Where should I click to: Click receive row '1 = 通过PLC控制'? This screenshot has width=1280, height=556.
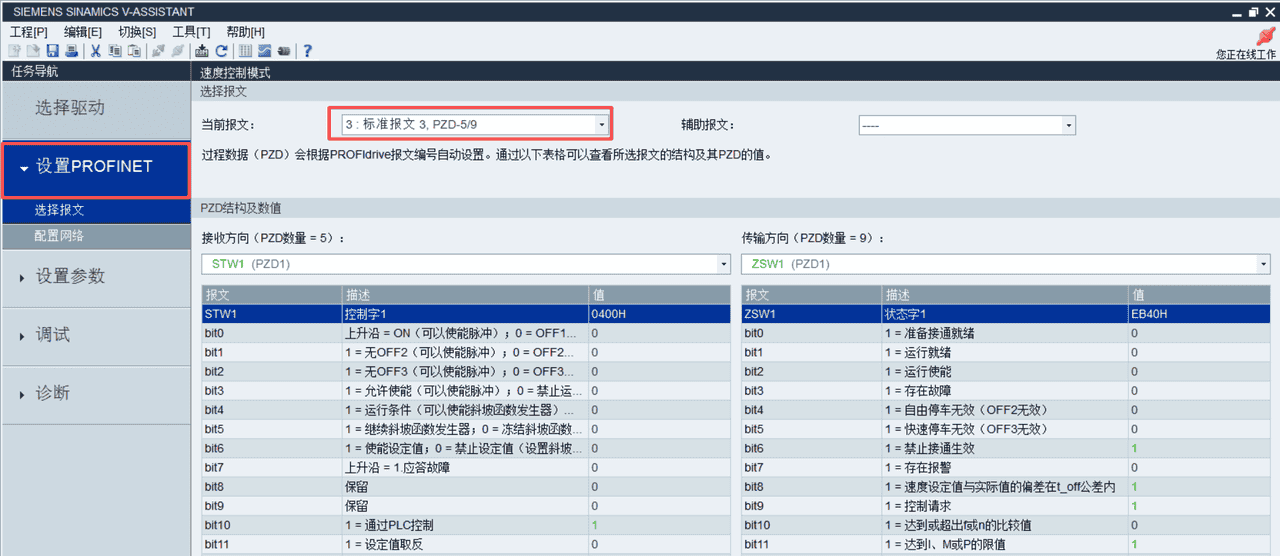(x=466, y=525)
